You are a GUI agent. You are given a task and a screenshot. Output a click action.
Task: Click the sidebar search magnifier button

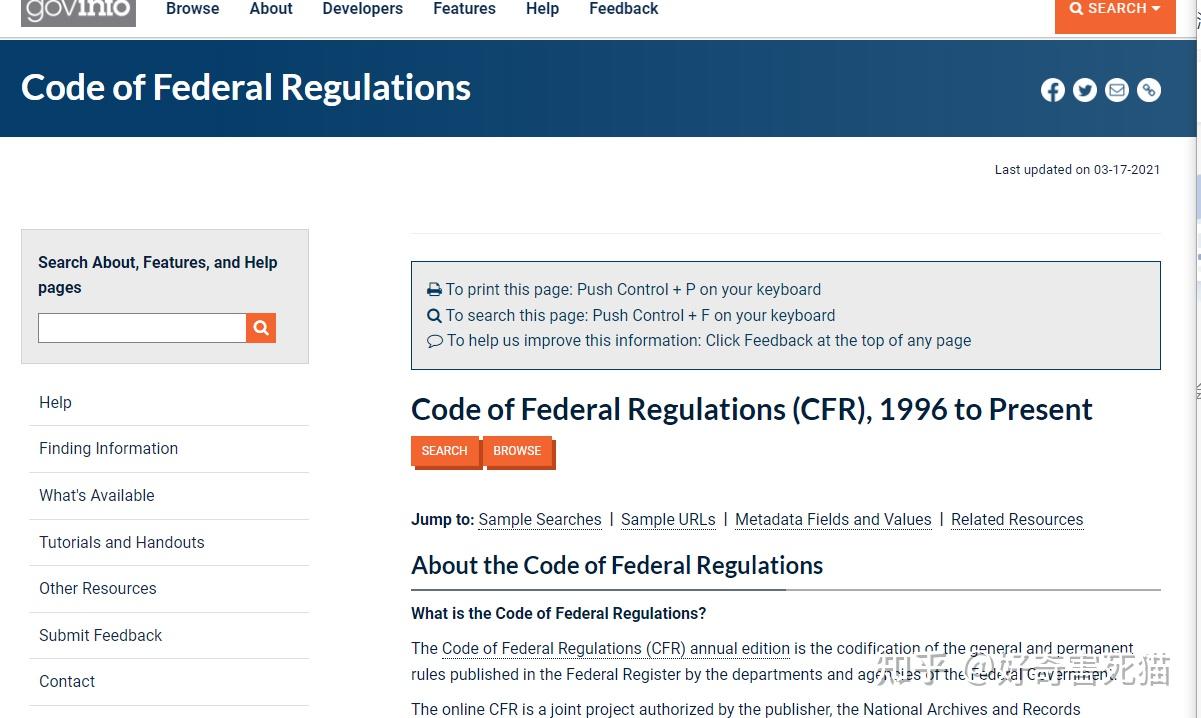(x=261, y=328)
